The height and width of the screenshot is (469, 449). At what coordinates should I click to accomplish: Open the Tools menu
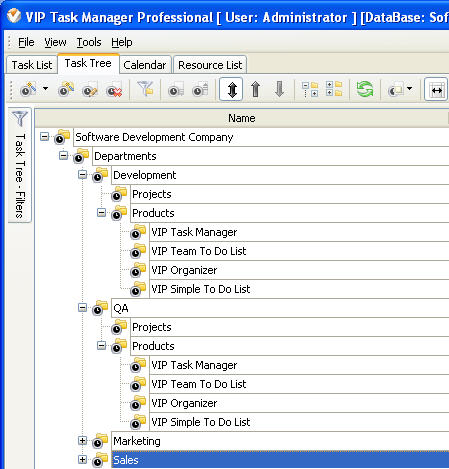[89, 42]
